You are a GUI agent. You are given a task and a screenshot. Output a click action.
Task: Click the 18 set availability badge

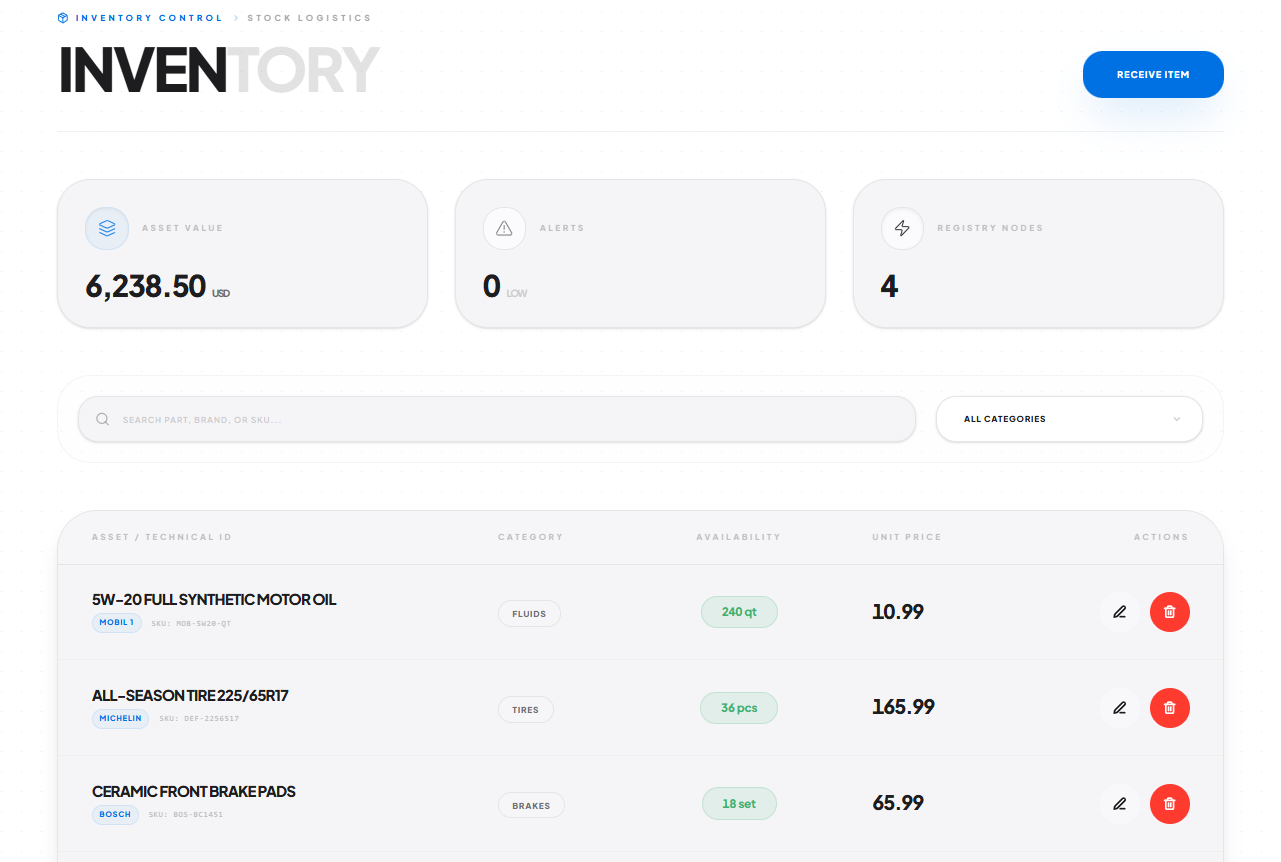[739, 804]
